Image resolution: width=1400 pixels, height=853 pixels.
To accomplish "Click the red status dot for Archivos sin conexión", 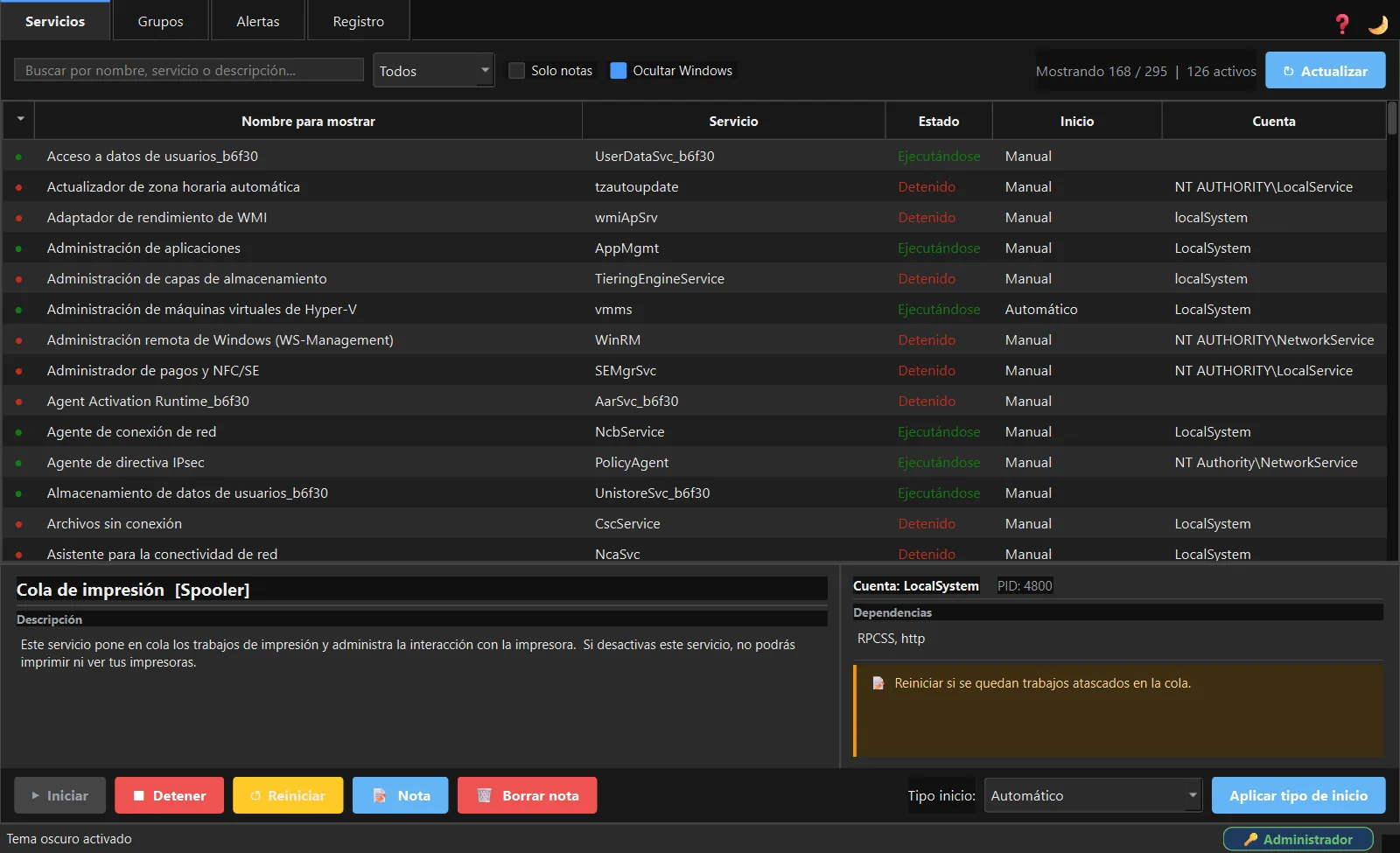I will tap(18, 524).
